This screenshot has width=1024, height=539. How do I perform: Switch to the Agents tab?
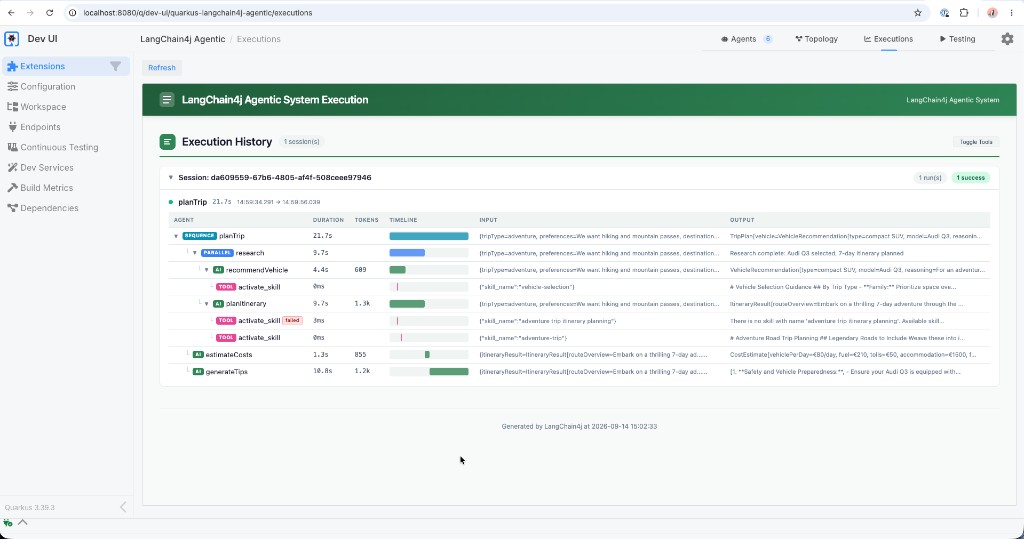pyautogui.click(x=746, y=39)
